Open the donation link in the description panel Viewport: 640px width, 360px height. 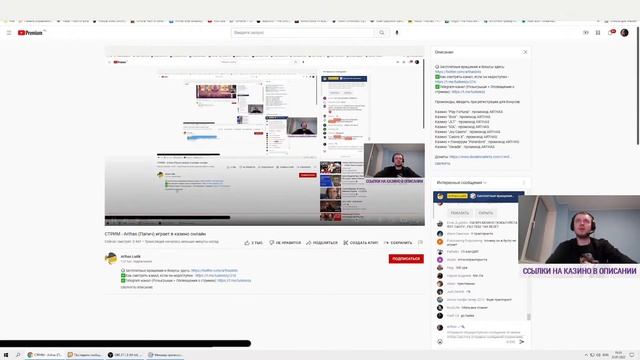tap(480, 157)
